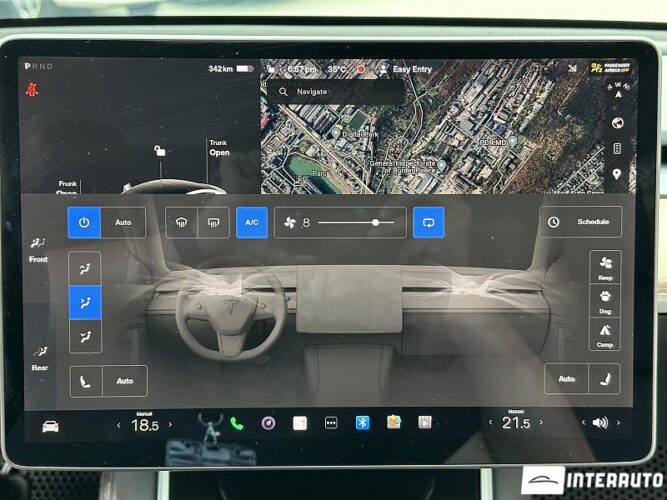
Task: Tap the 21.5 passenger temperature value
Action: pos(516,423)
